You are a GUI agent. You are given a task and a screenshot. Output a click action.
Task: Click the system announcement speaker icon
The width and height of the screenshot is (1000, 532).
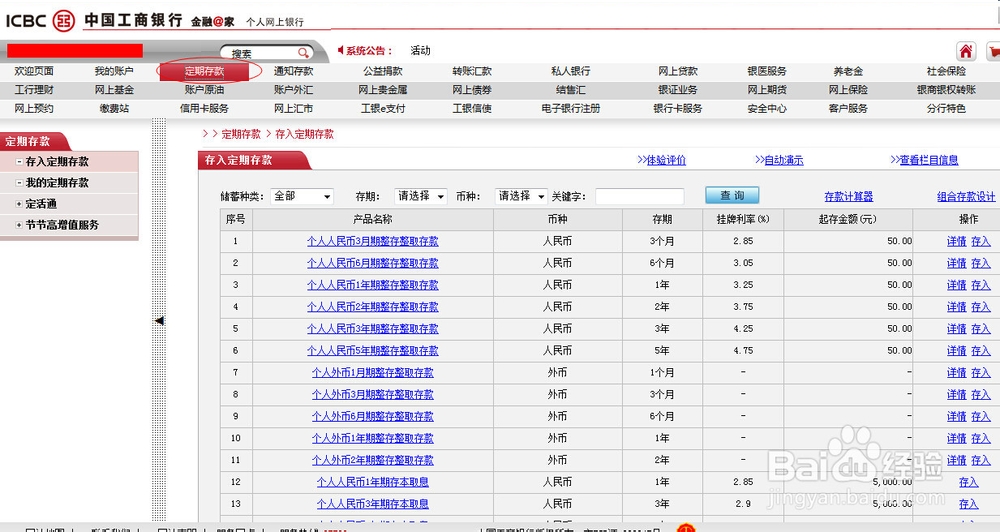pyautogui.click(x=341, y=50)
